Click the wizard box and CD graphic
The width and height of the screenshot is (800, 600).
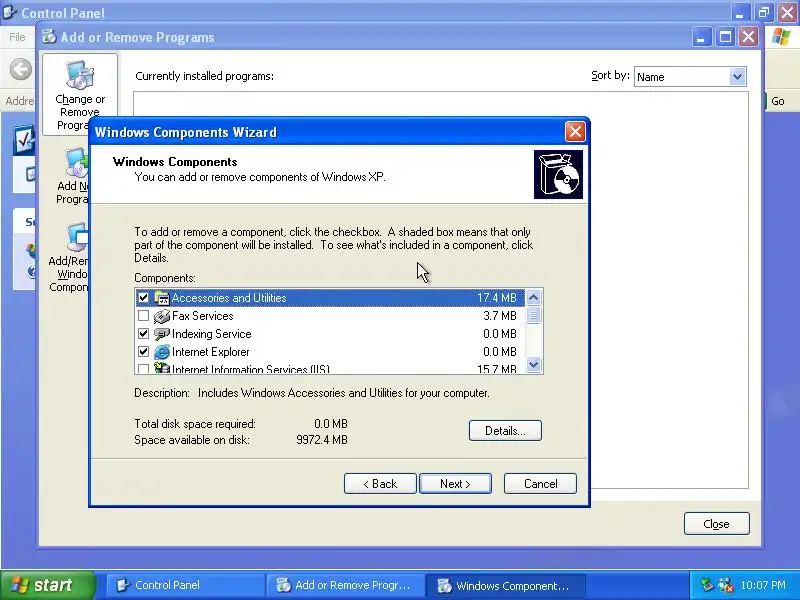coord(558,174)
